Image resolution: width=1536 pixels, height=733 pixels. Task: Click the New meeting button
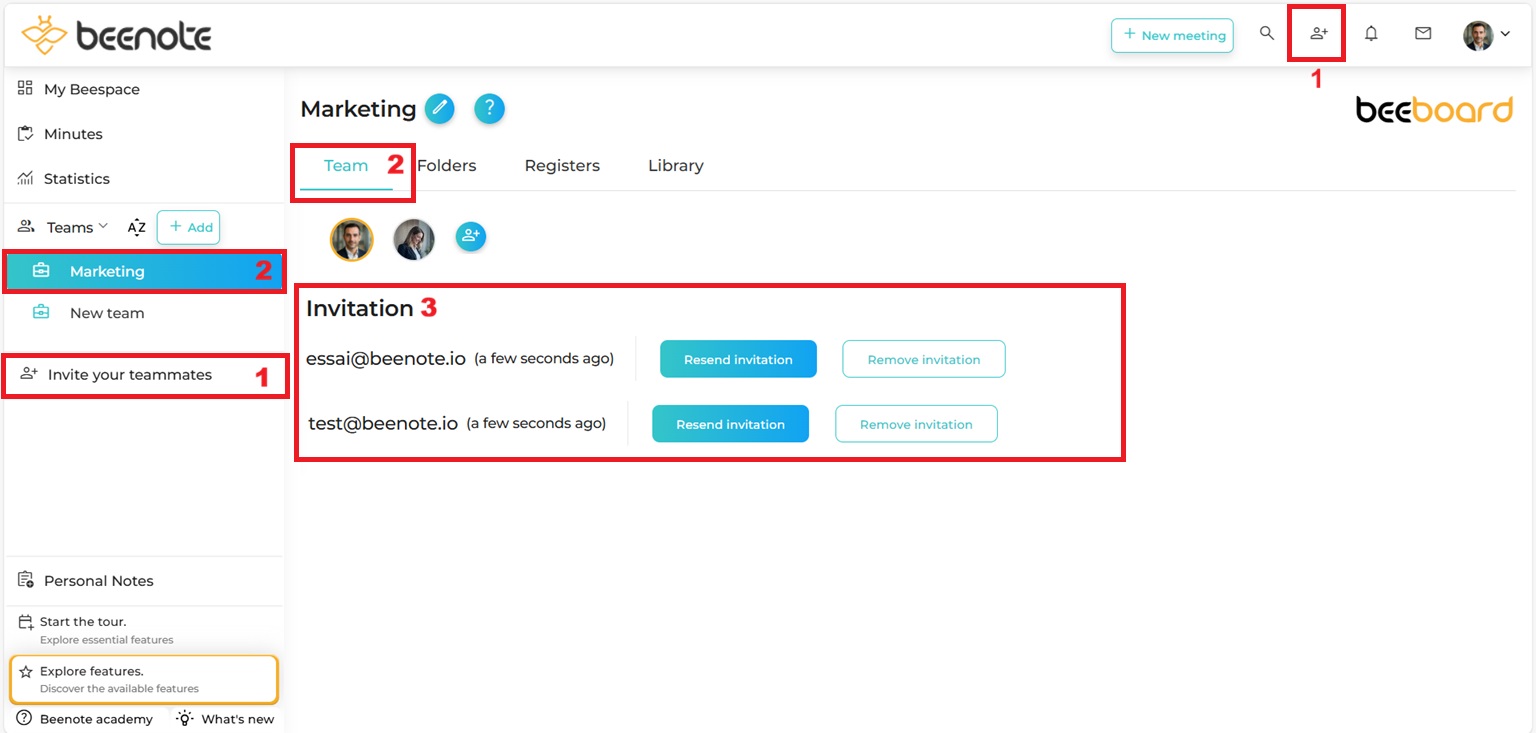(x=1172, y=35)
